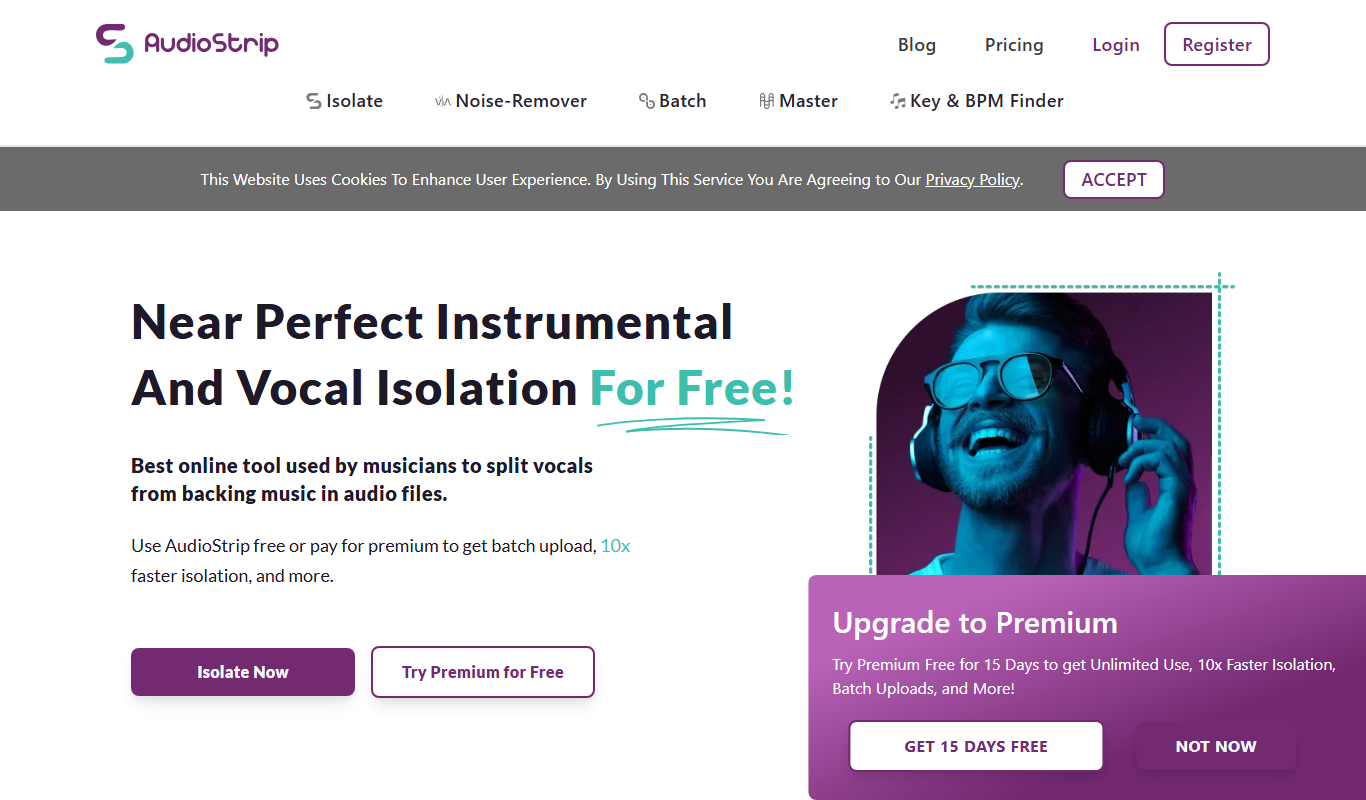Click the Register button
Image resolution: width=1366 pixels, height=800 pixels.
coord(1217,44)
